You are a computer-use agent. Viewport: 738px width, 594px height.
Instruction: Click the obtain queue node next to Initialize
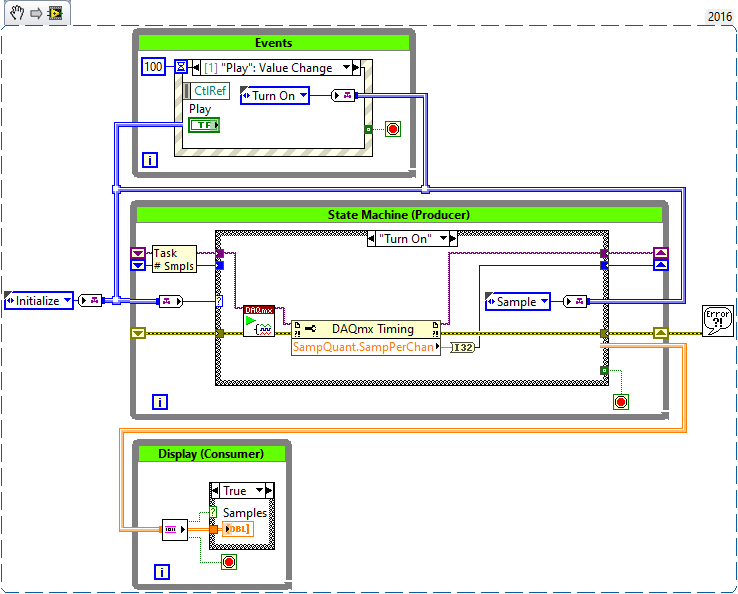(x=90, y=300)
